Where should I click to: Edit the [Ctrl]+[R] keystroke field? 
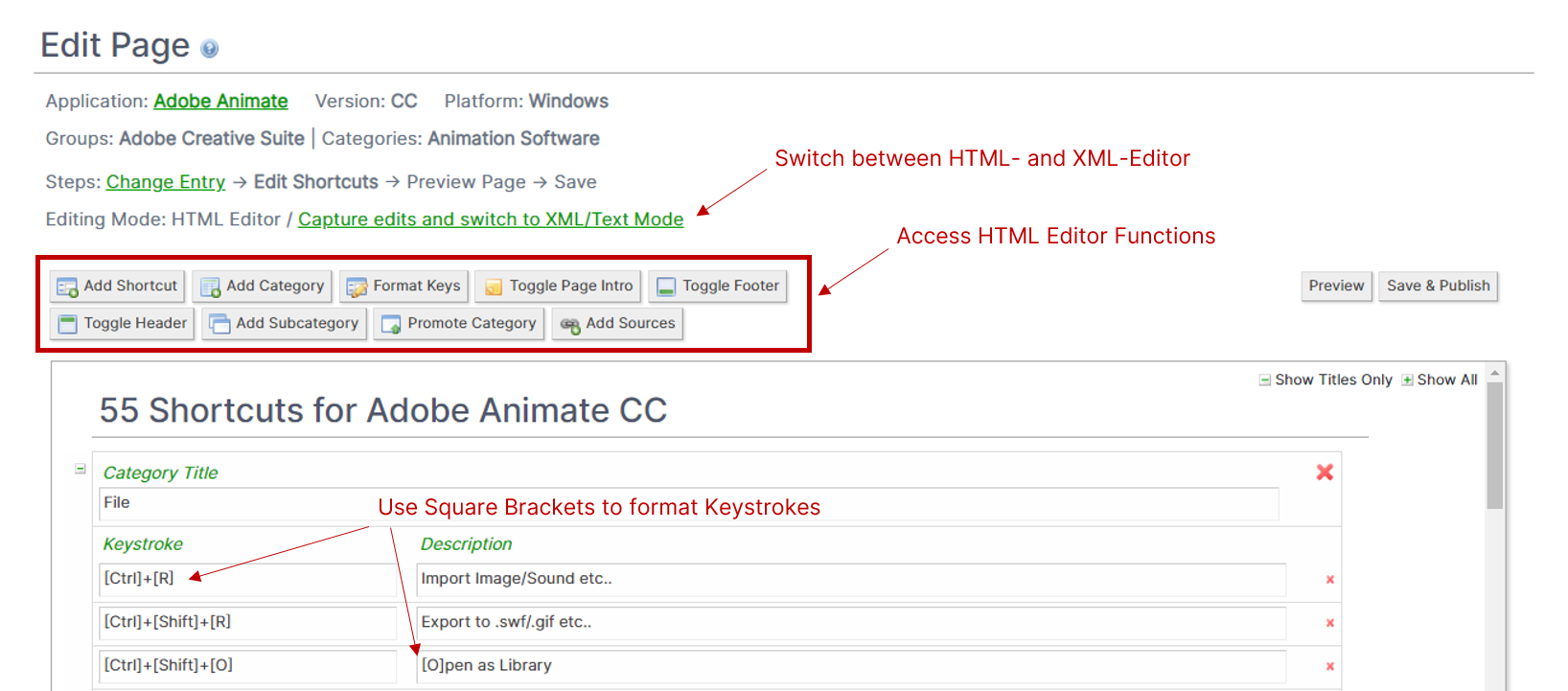pos(247,580)
